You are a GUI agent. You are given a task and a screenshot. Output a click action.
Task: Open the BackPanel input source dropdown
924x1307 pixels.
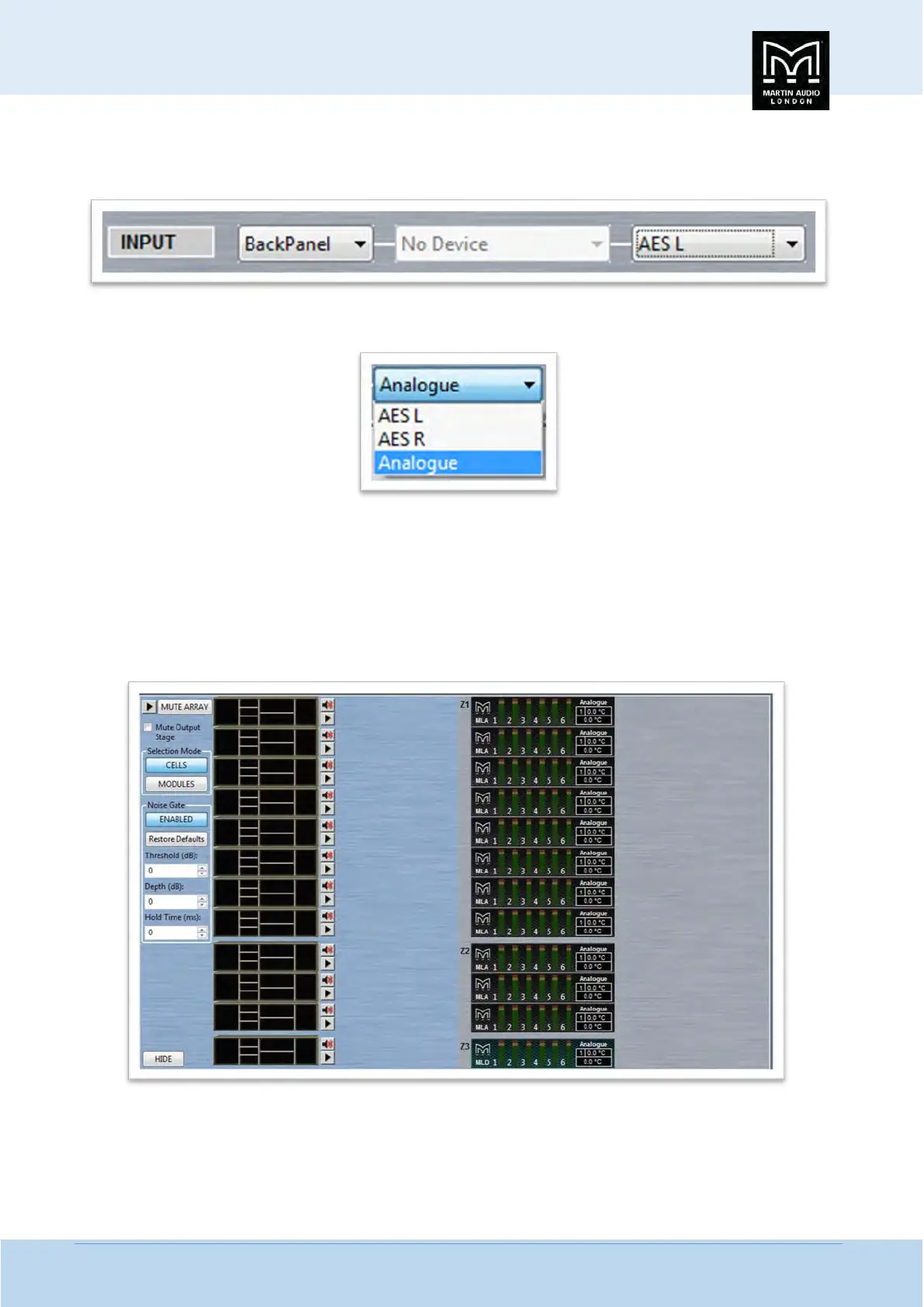[306, 244]
